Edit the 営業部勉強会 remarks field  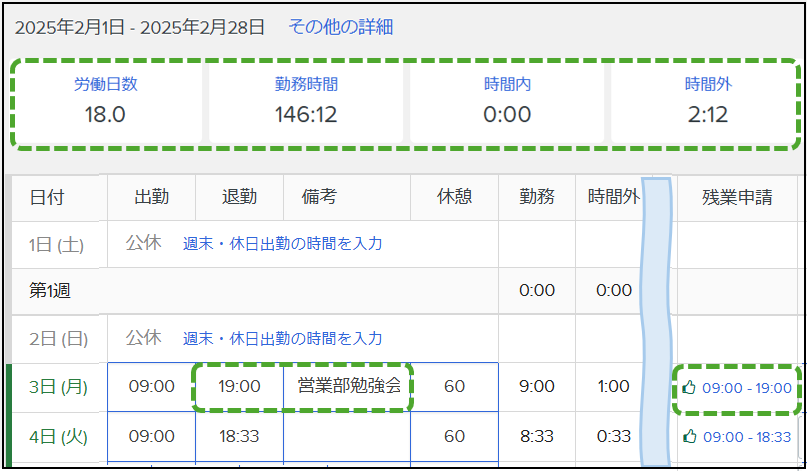pyautogui.click(x=347, y=387)
